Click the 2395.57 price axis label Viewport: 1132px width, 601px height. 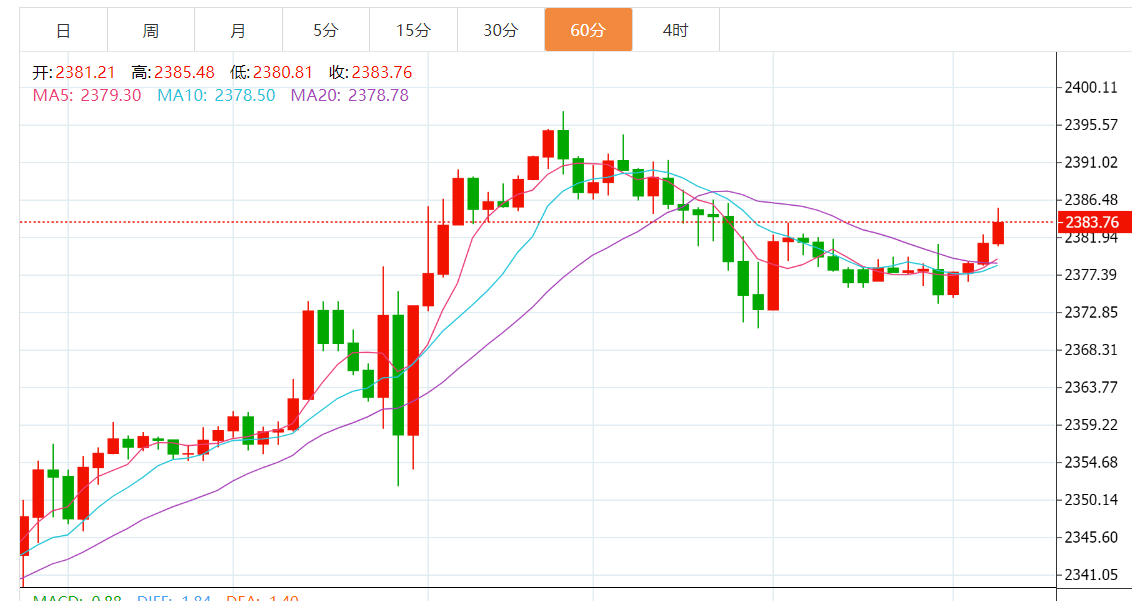1091,125
